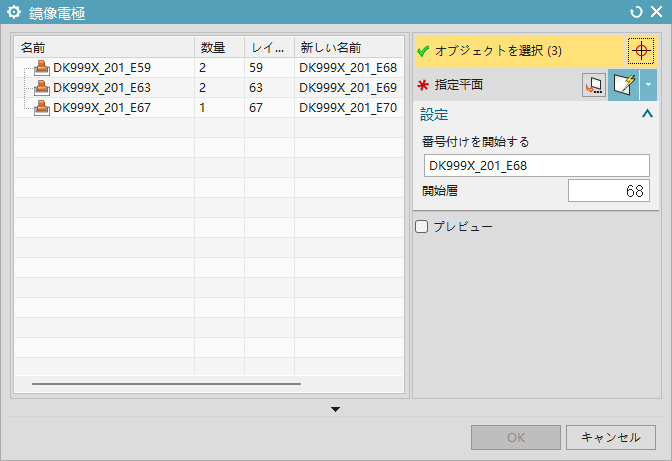Enable the プレビュー checkbox
This screenshot has height=461, width=672.
coord(421,227)
